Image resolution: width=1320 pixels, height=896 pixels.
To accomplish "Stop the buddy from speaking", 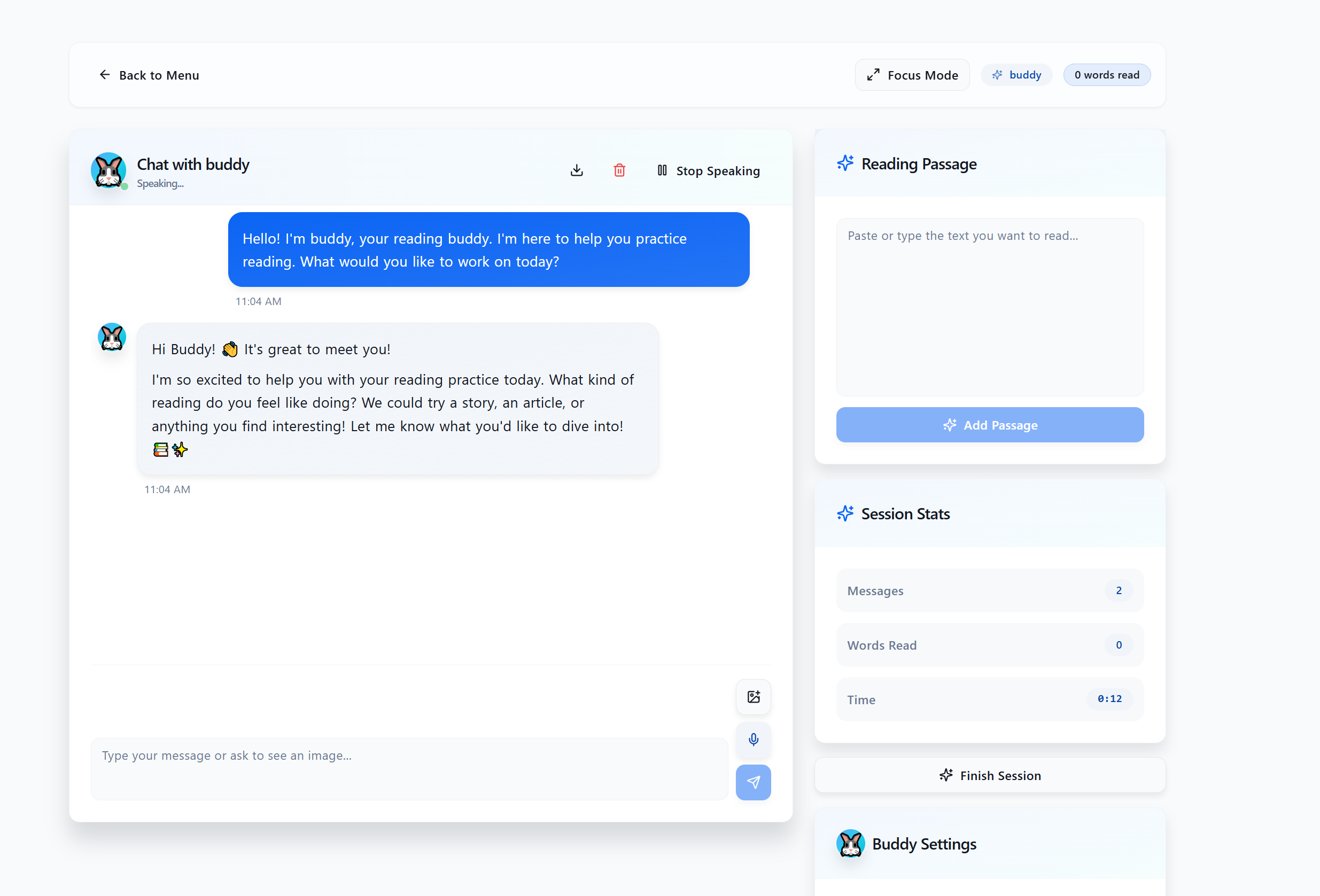I will click(708, 170).
